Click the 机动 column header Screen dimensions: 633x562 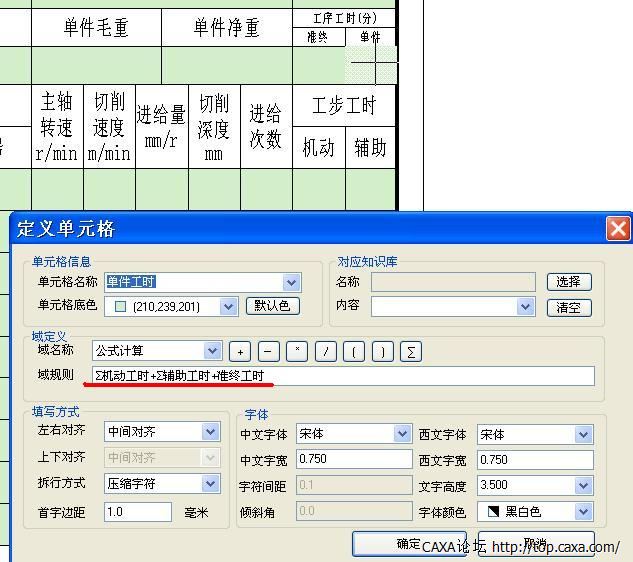[319, 147]
